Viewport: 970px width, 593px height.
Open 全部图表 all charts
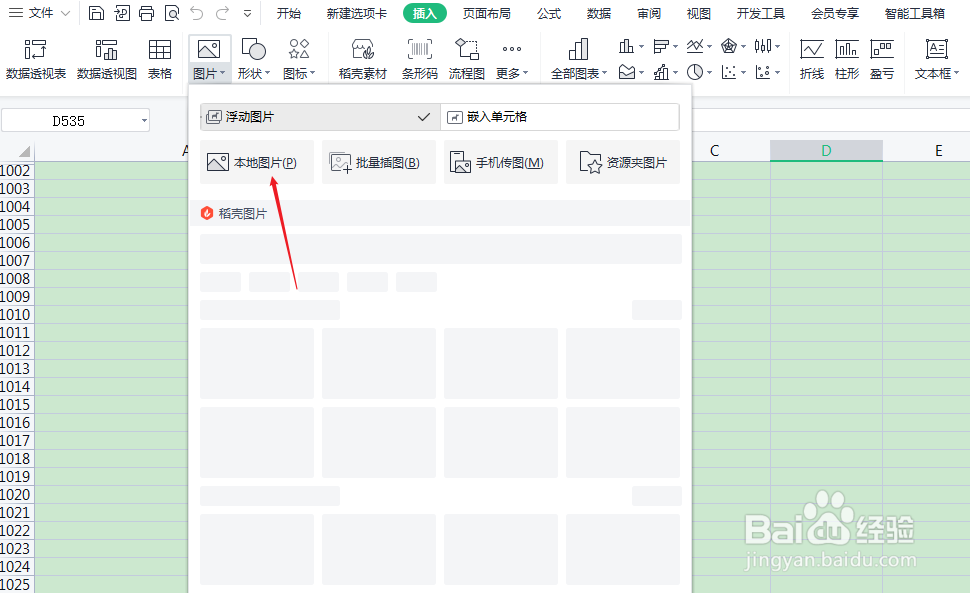578,59
